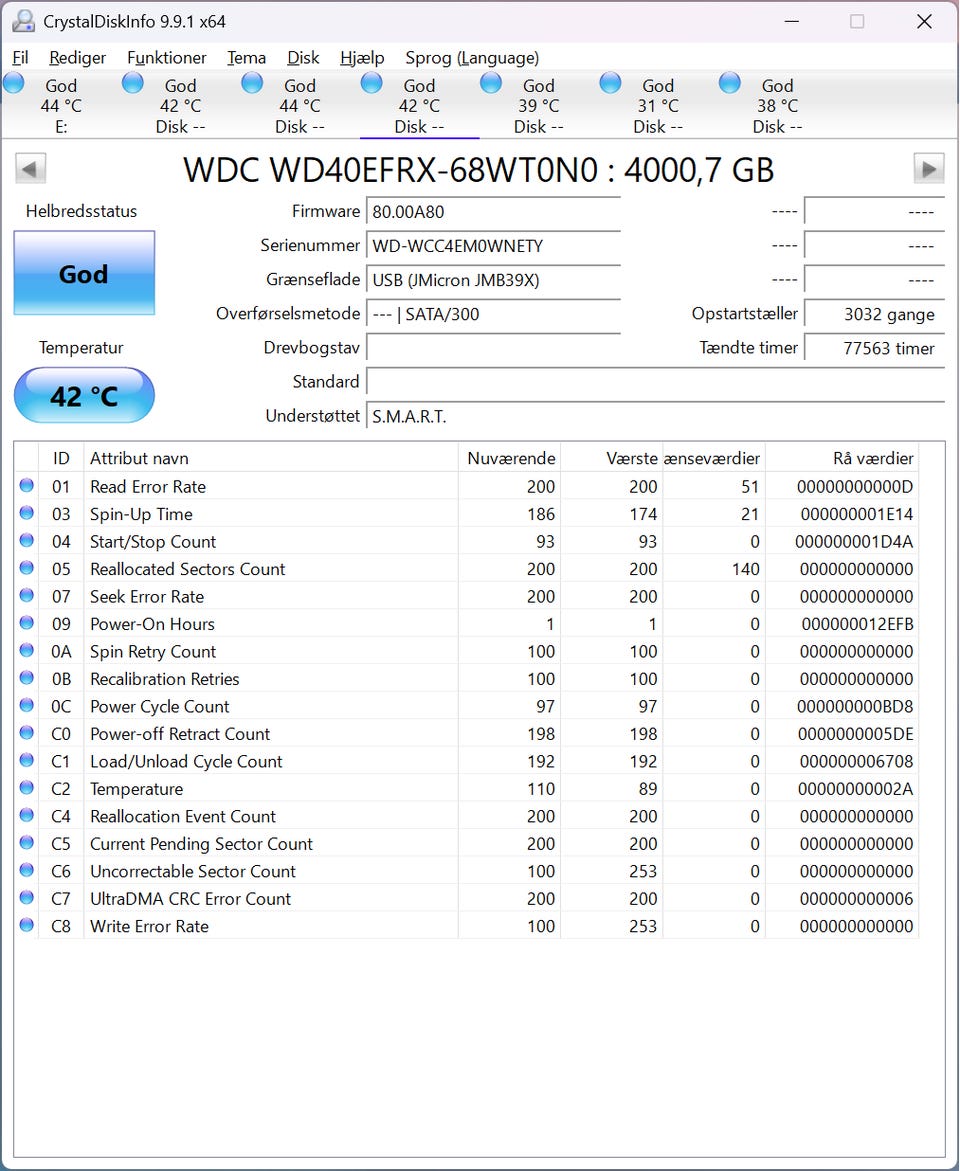Click the status dot for Reallocated Sectors Count

coord(27,568)
